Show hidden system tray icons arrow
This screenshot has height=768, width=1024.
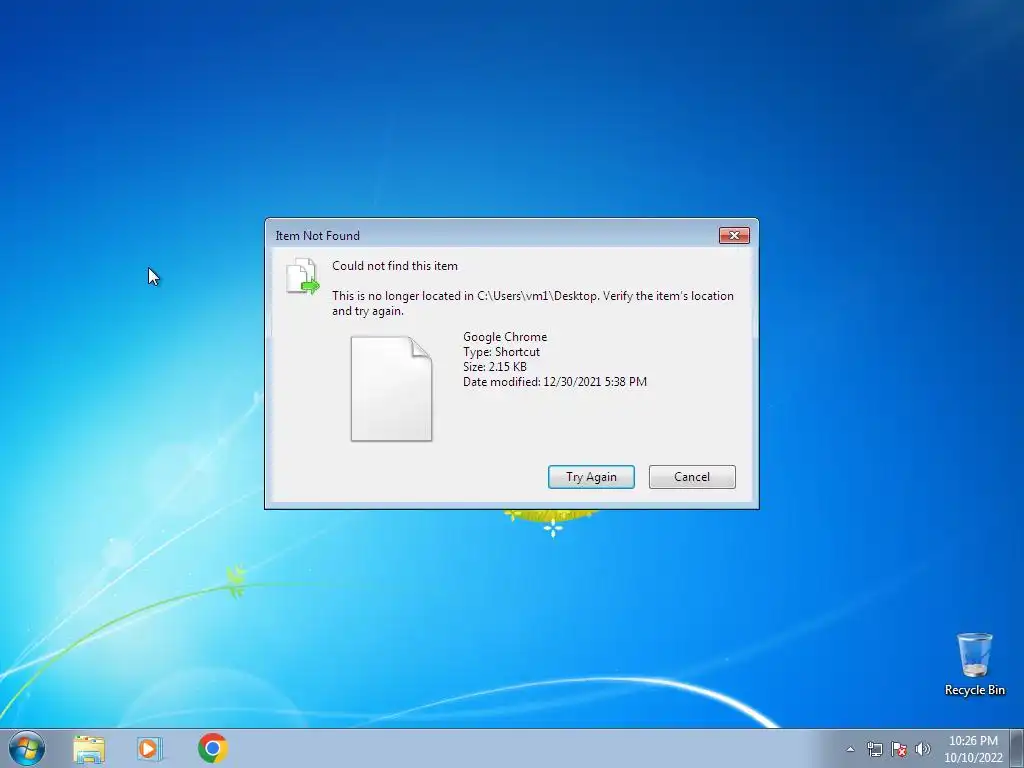(850, 749)
